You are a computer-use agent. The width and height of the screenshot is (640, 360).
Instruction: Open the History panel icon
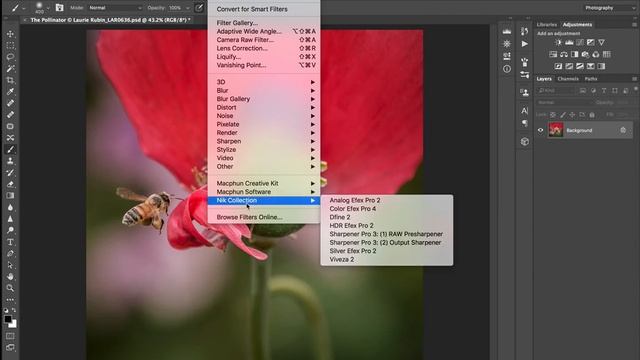point(525,31)
